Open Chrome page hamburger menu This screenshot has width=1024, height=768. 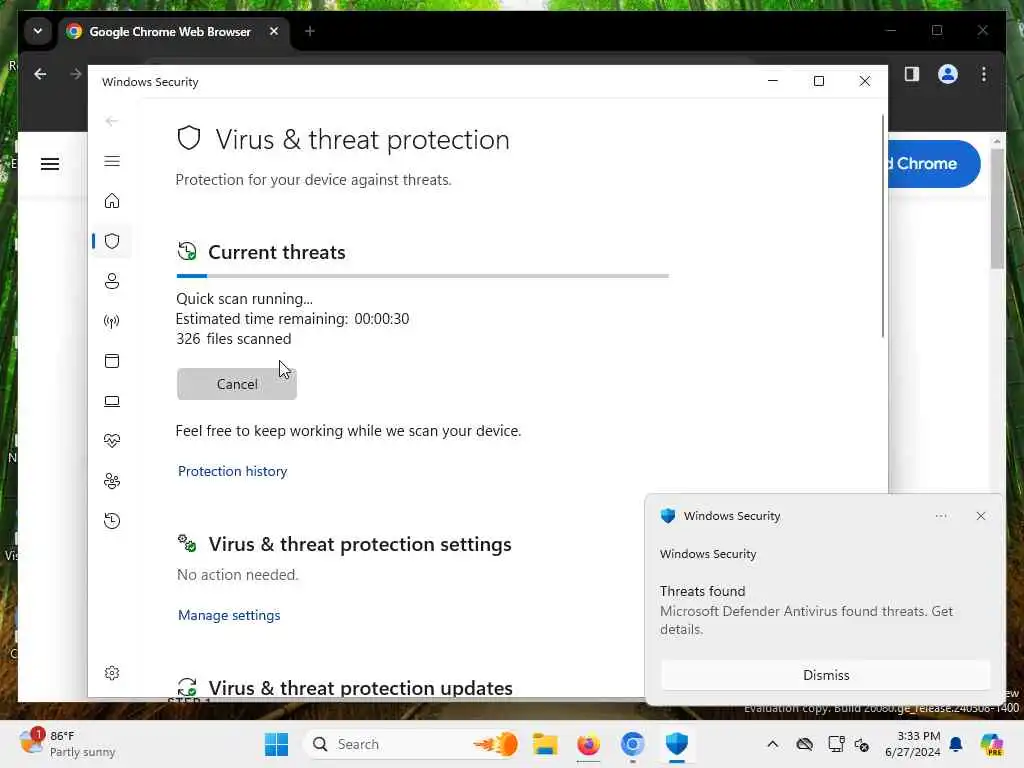tap(50, 164)
